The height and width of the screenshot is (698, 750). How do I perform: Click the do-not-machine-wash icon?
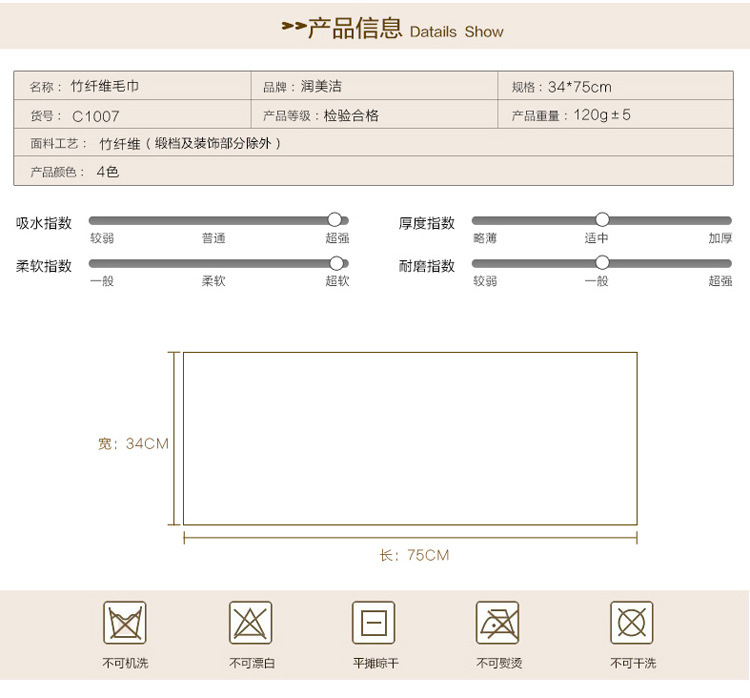[x=125, y=622]
